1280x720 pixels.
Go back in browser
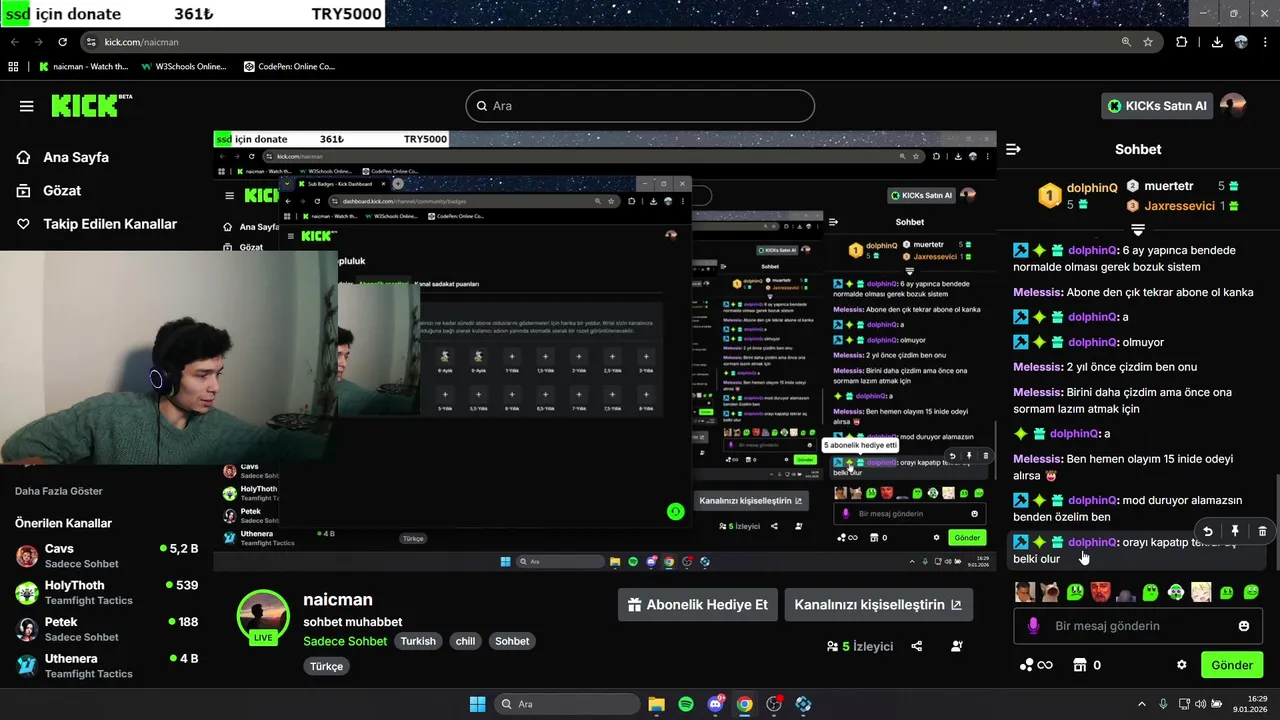click(x=15, y=42)
